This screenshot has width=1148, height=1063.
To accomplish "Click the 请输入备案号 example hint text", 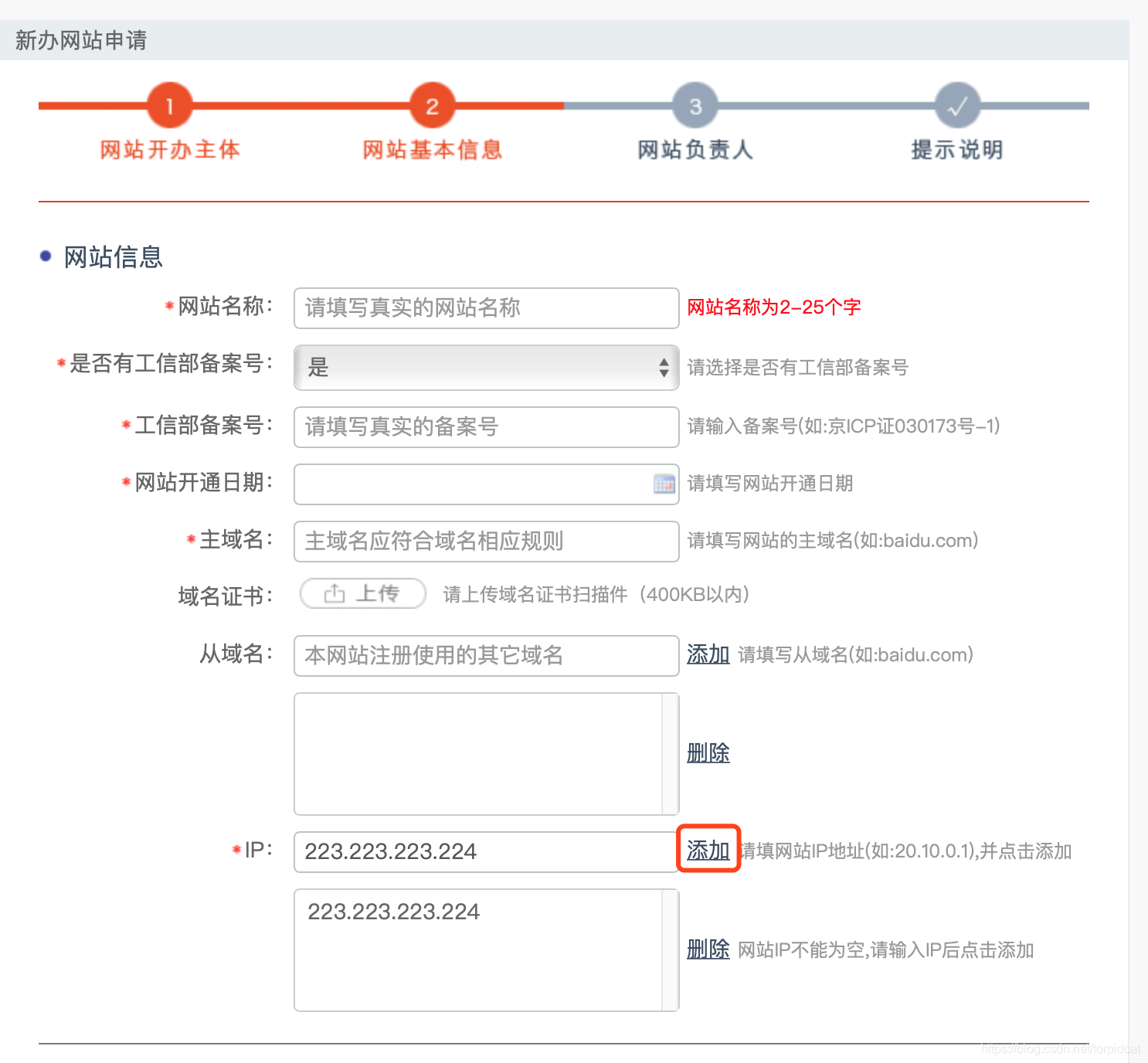I will 844,426.
